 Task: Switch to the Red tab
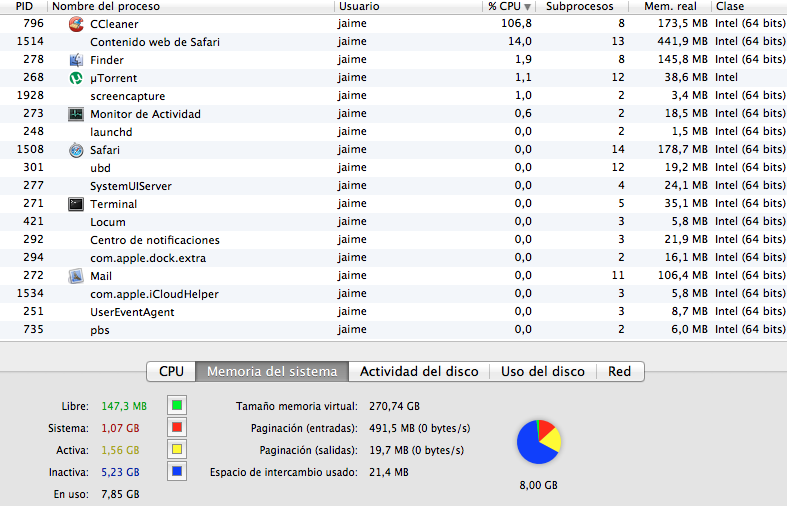(x=620, y=371)
